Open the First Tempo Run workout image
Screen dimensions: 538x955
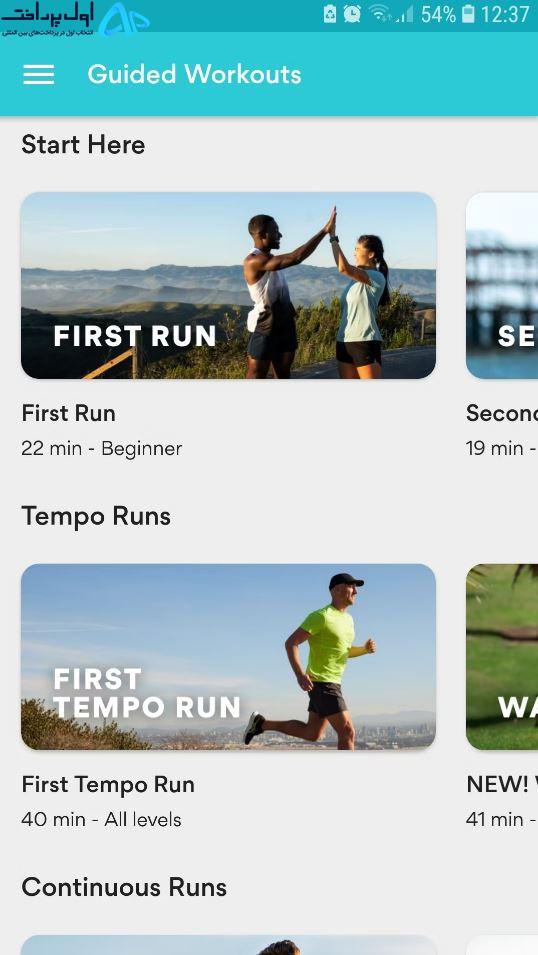[x=228, y=657]
